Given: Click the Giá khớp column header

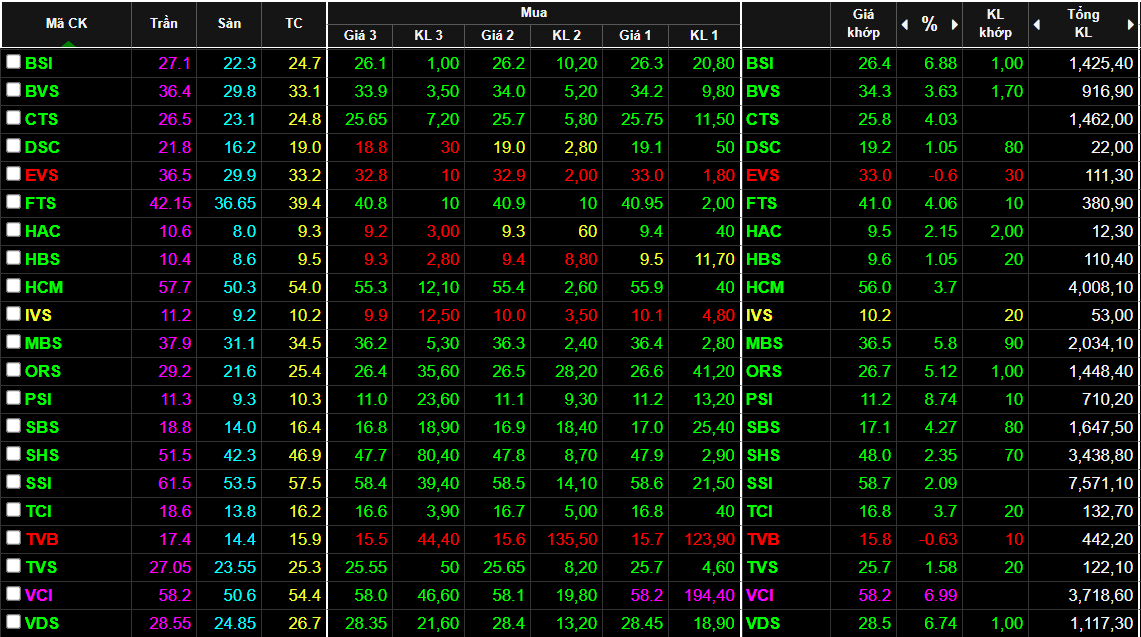Looking at the screenshot, I should 863,24.
